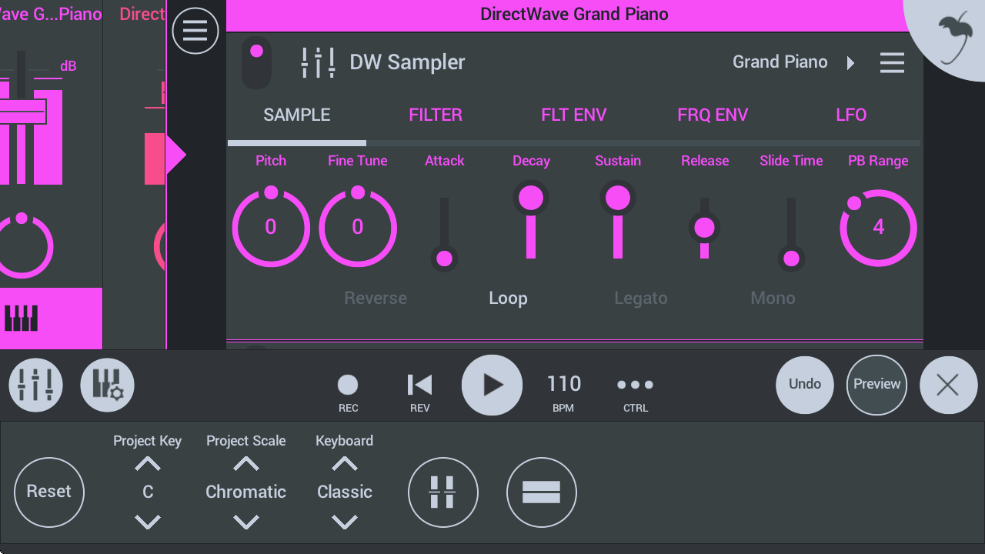
Task: Open the CTRL three-dots menu
Action: point(635,392)
